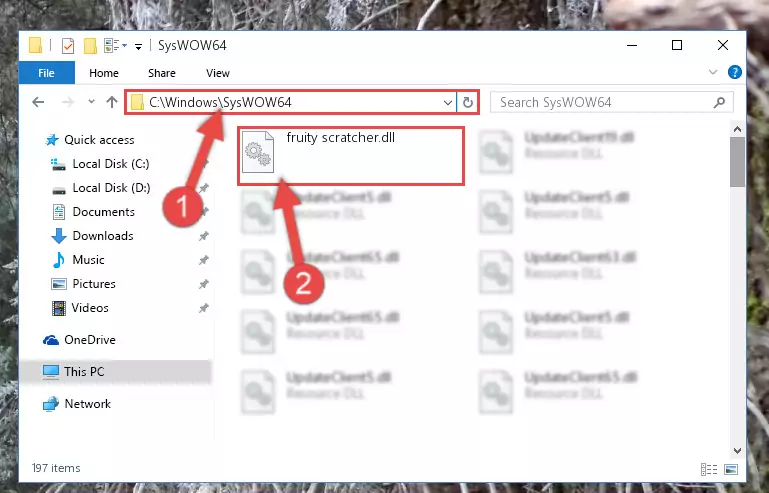This screenshot has height=493, width=769.
Task: Click the New folder icon in title bar
Action: (90, 46)
